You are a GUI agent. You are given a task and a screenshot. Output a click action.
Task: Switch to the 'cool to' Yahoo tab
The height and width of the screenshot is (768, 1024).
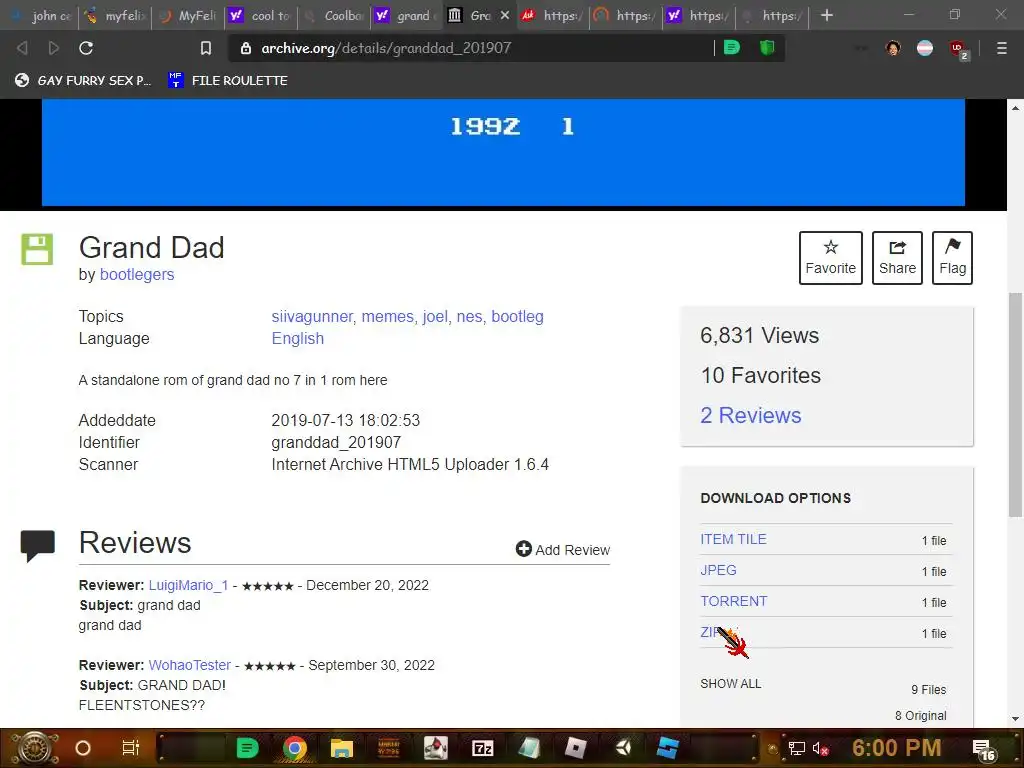[x=261, y=15]
